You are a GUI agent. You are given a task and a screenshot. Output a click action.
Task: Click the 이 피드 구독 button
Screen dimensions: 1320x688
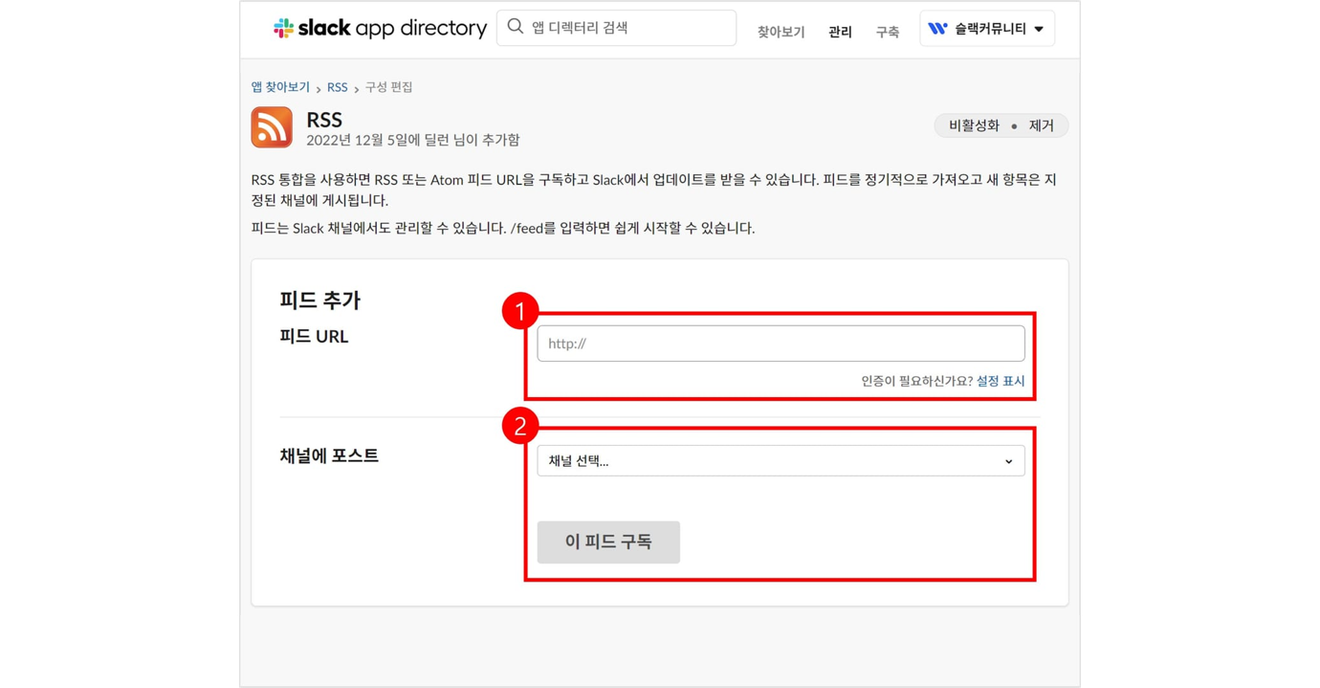tap(608, 542)
